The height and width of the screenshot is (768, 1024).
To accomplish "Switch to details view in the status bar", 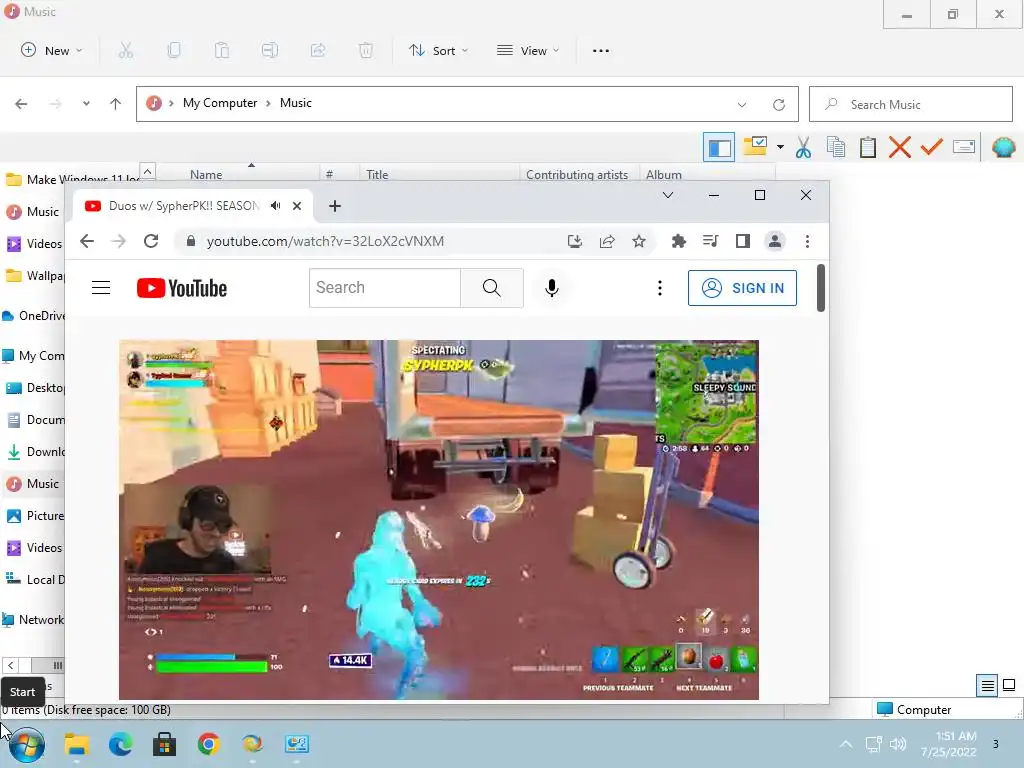I will pyautogui.click(x=987, y=685).
